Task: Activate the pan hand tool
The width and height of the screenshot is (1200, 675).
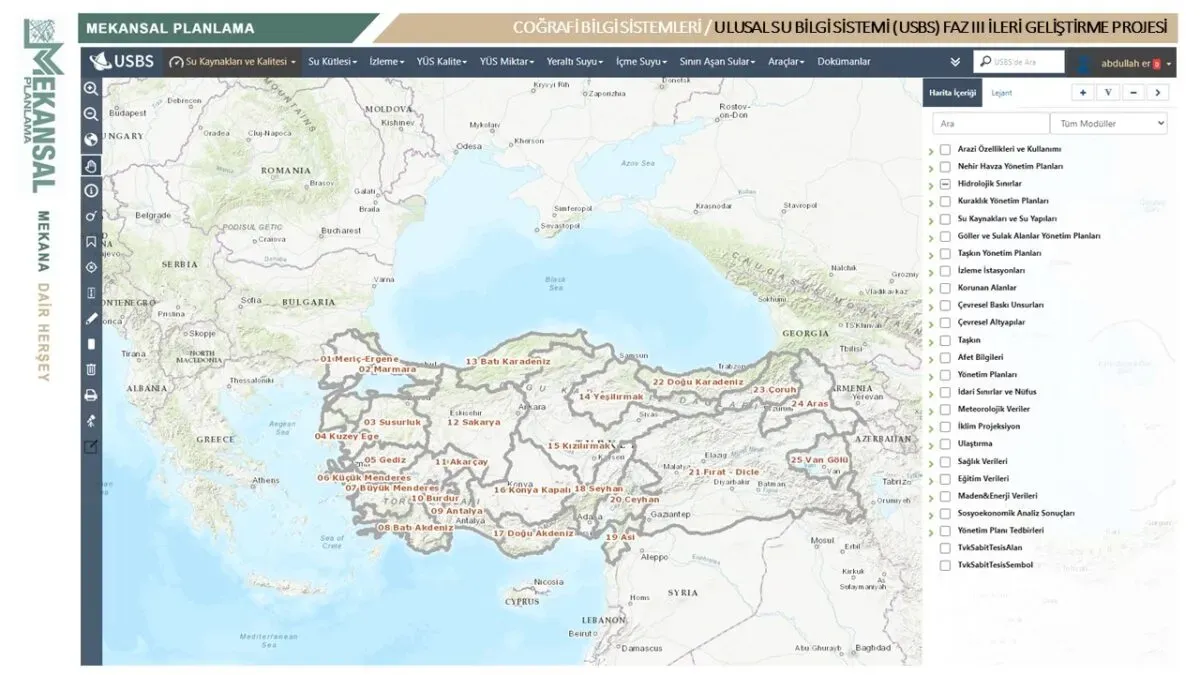Action: 91,165
